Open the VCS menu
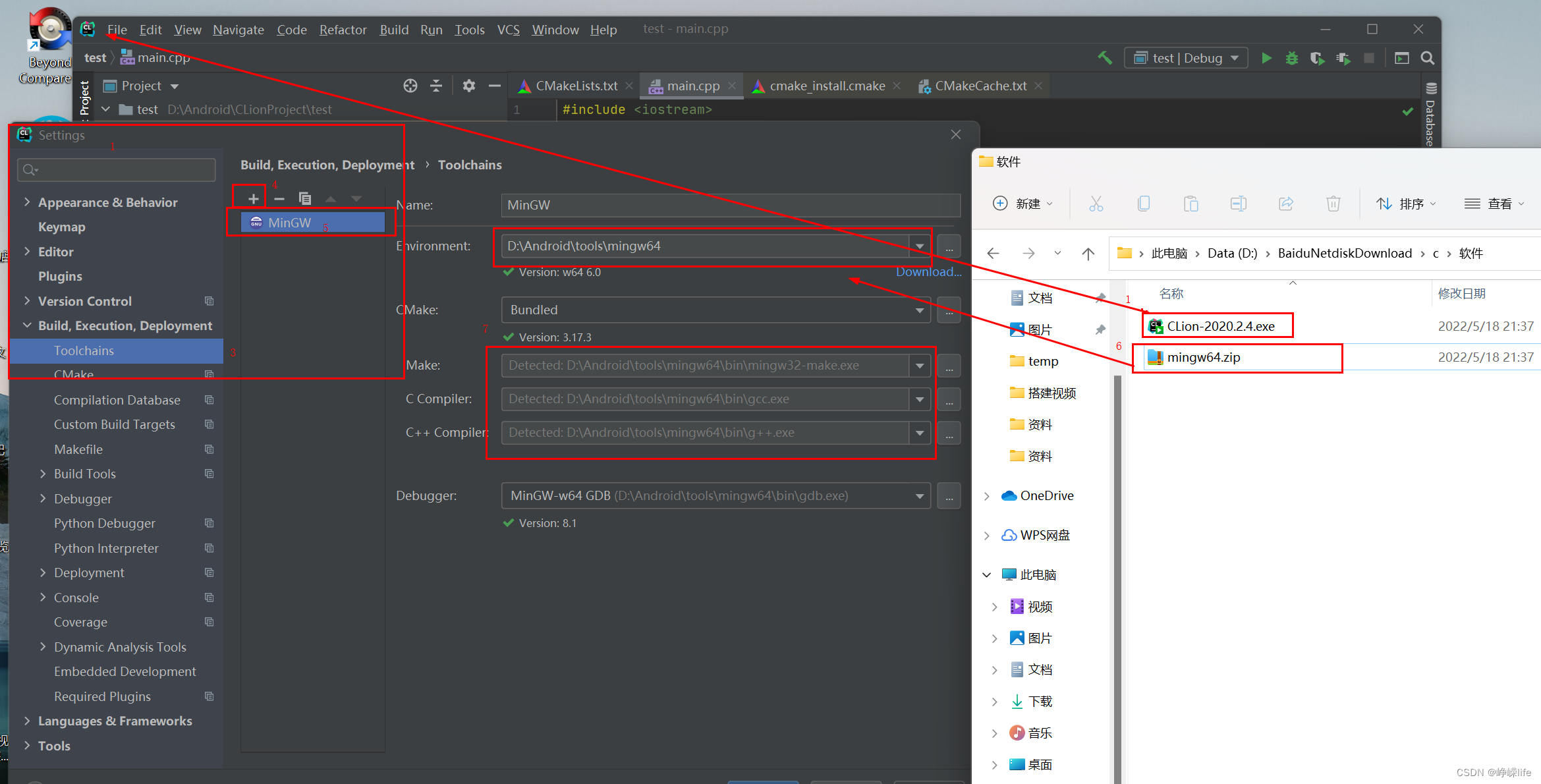1541x784 pixels. coord(508,30)
